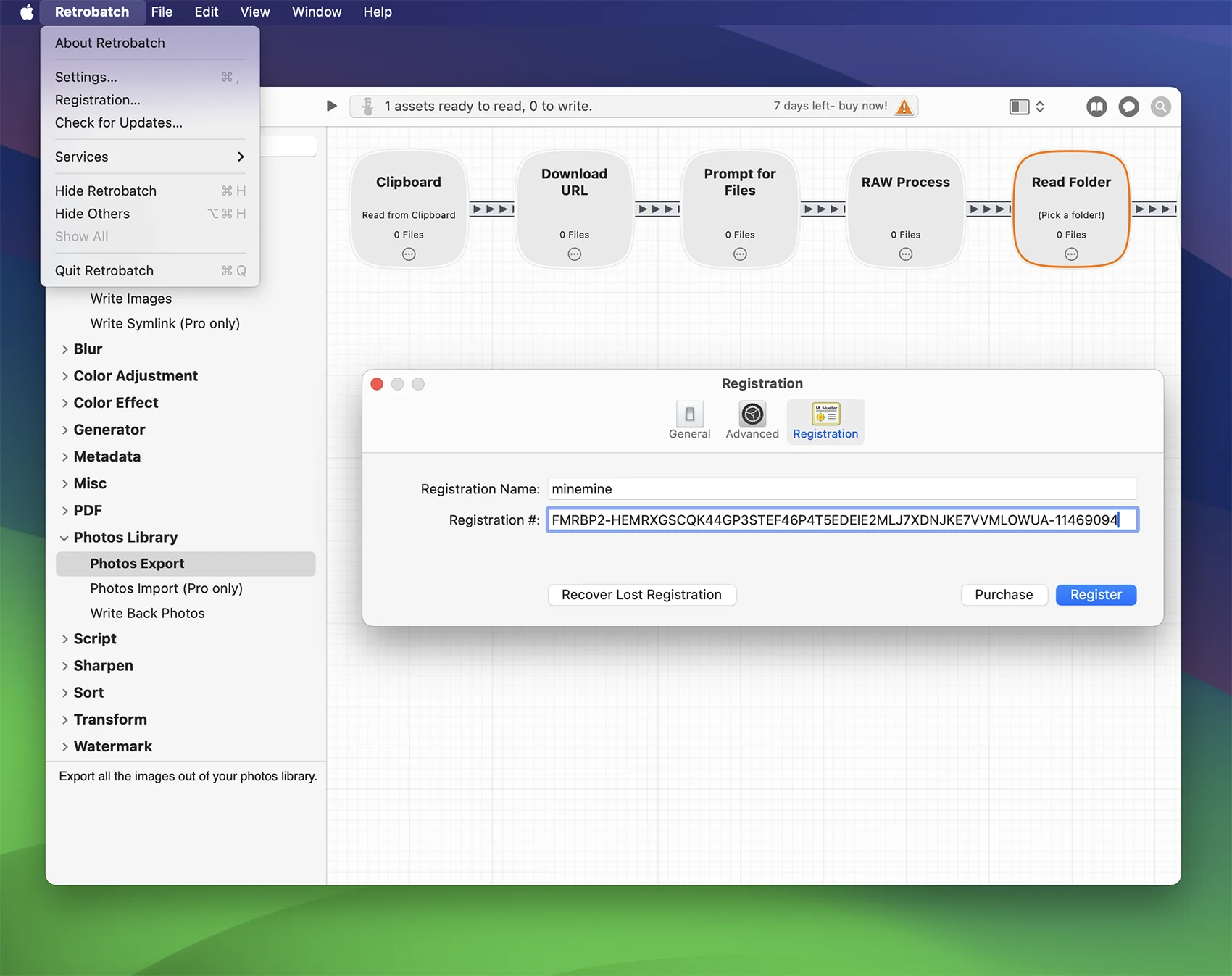Expand the Metadata category
This screenshot has height=976, width=1232.
tap(64, 456)
